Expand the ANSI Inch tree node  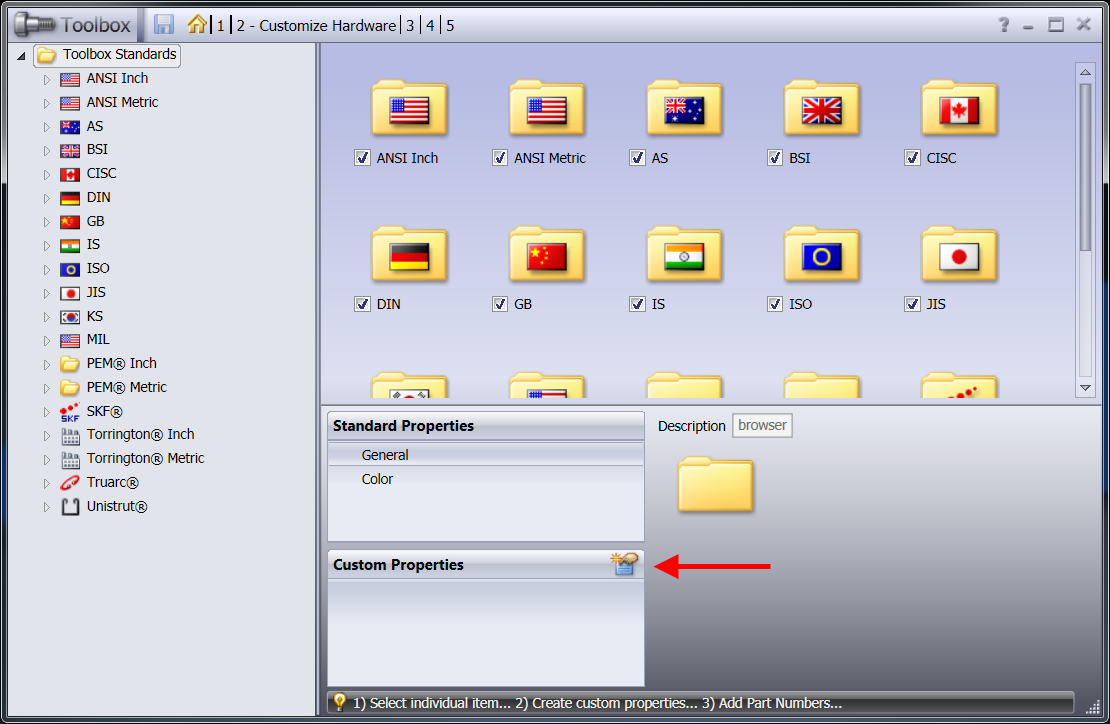point(47,79)
